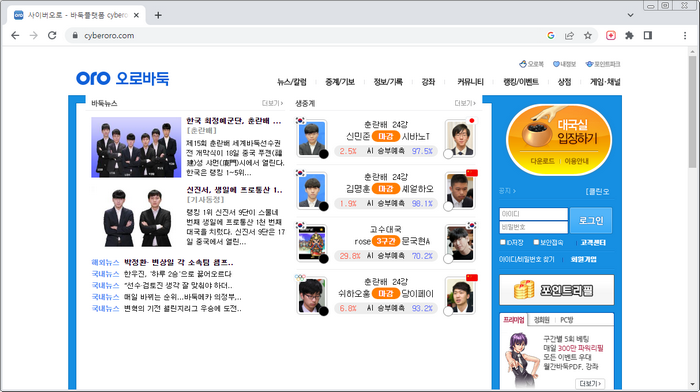Toggle the ID저장 checkbox
Screen dimensions: 700x392
pyautogui.click(x=503, y=242)
